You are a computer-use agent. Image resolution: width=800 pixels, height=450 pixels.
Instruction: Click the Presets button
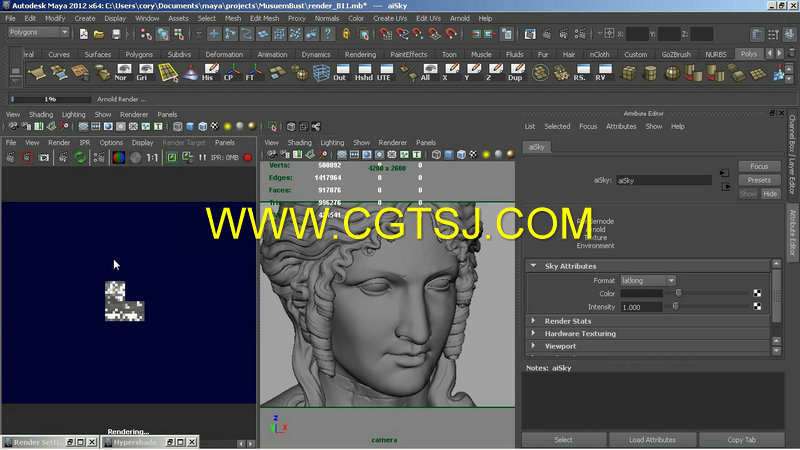(x=759, y=180)
